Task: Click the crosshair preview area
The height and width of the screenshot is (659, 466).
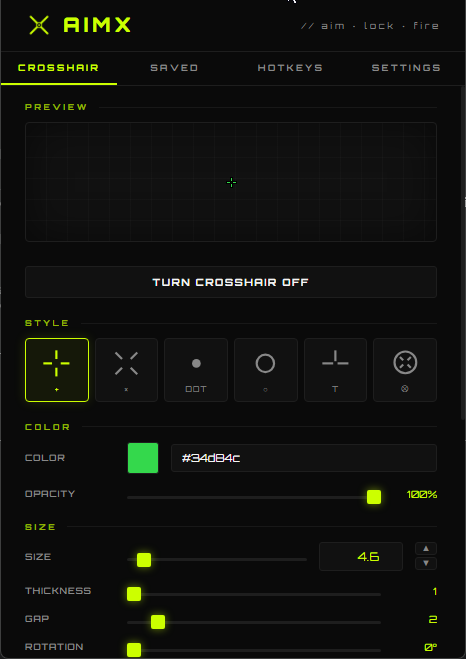Action: click(231, 182)
